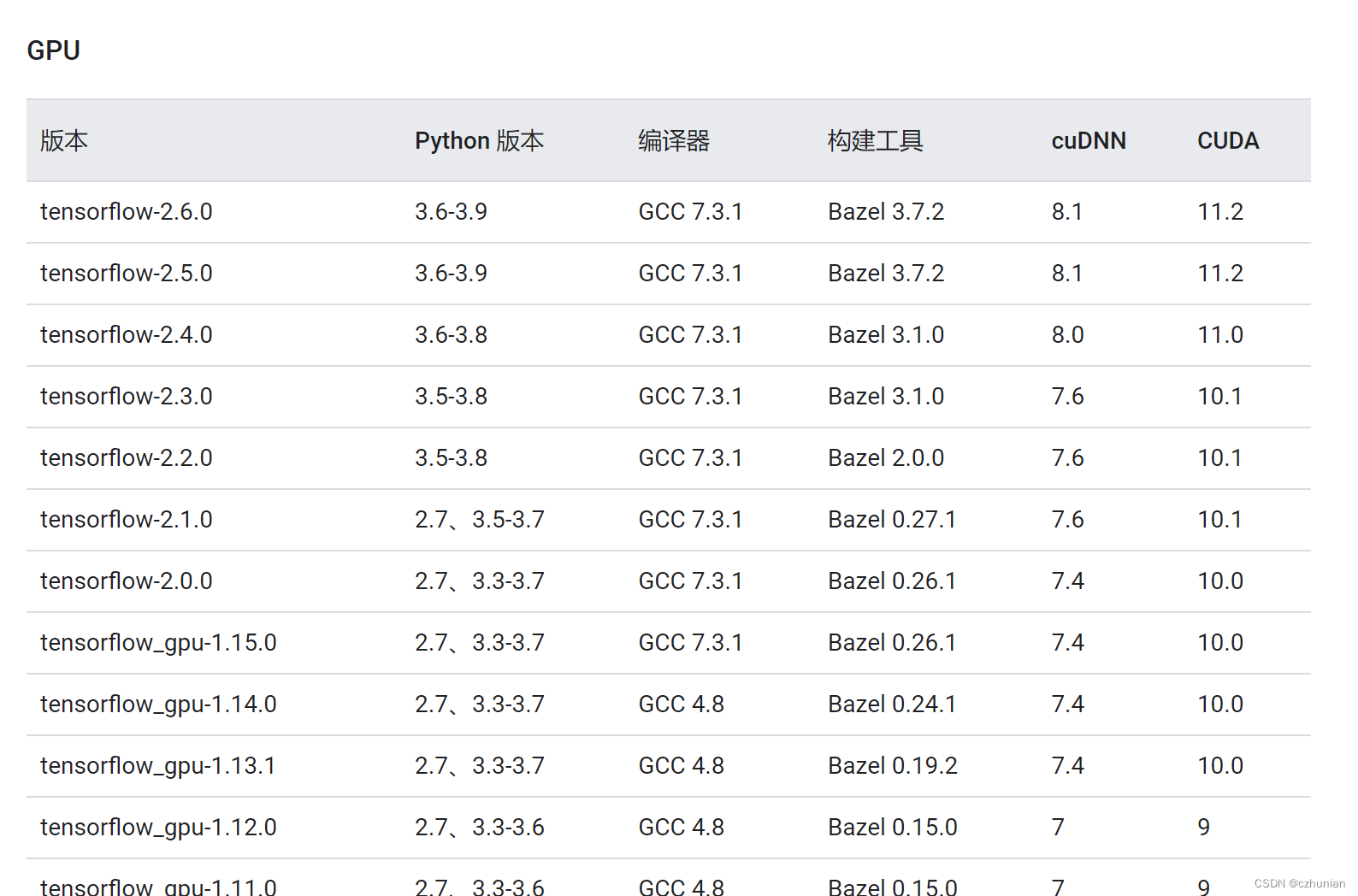Click cuDNN 7 in tensorflow_gpu-1.12.0 row

[x=1058, y=827]
